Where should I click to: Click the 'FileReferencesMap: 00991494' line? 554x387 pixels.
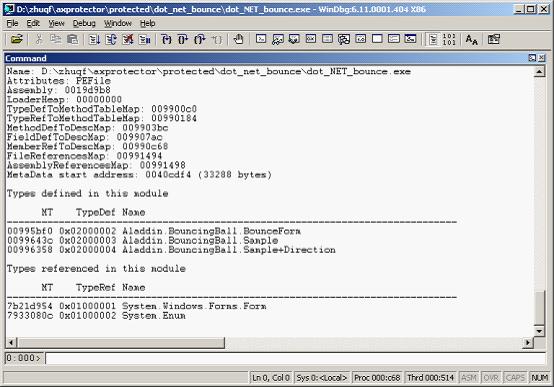pos(84,156)
